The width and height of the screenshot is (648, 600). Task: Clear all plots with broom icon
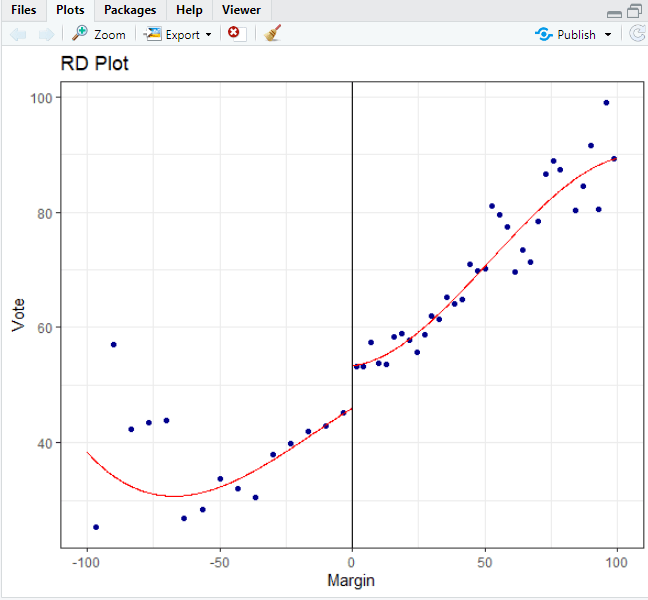273,34
